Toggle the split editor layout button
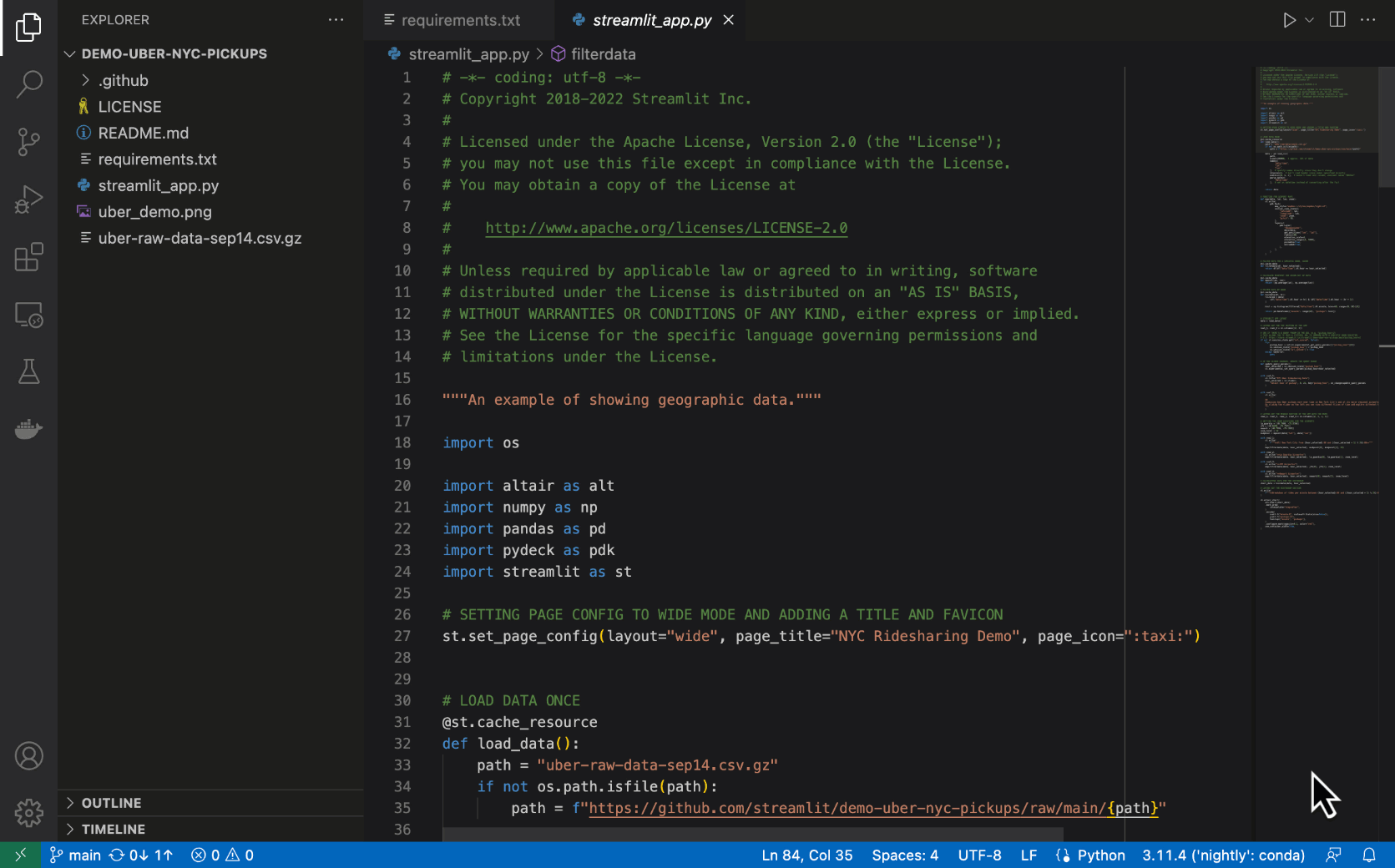 (1337, 20)
